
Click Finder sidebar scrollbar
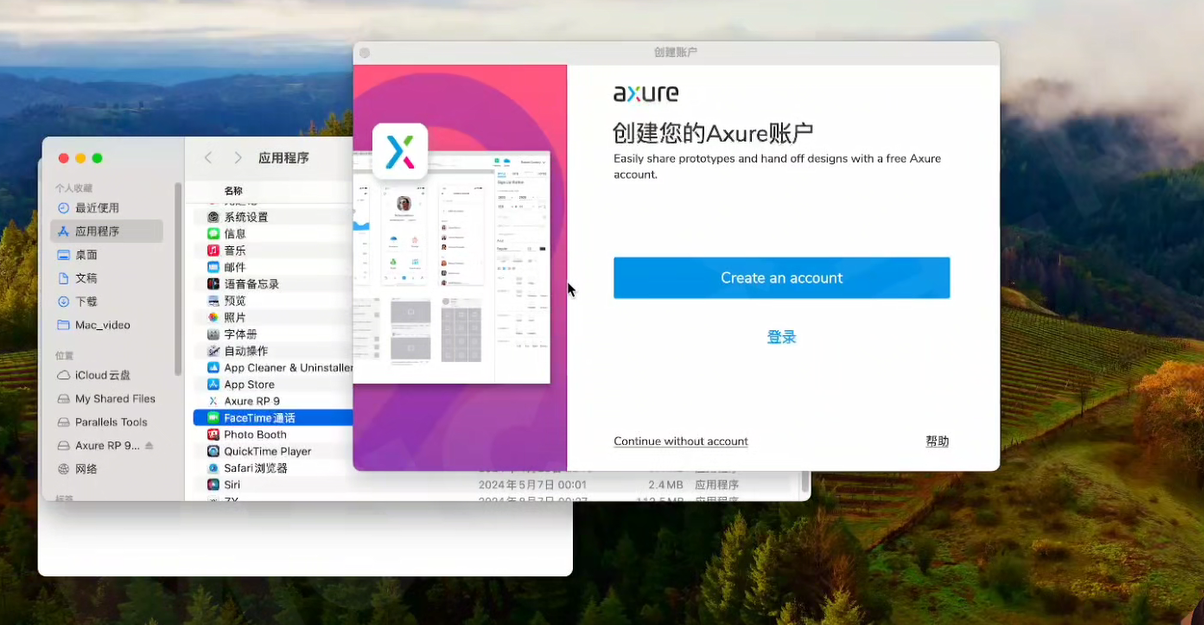(x=179, y=277)
